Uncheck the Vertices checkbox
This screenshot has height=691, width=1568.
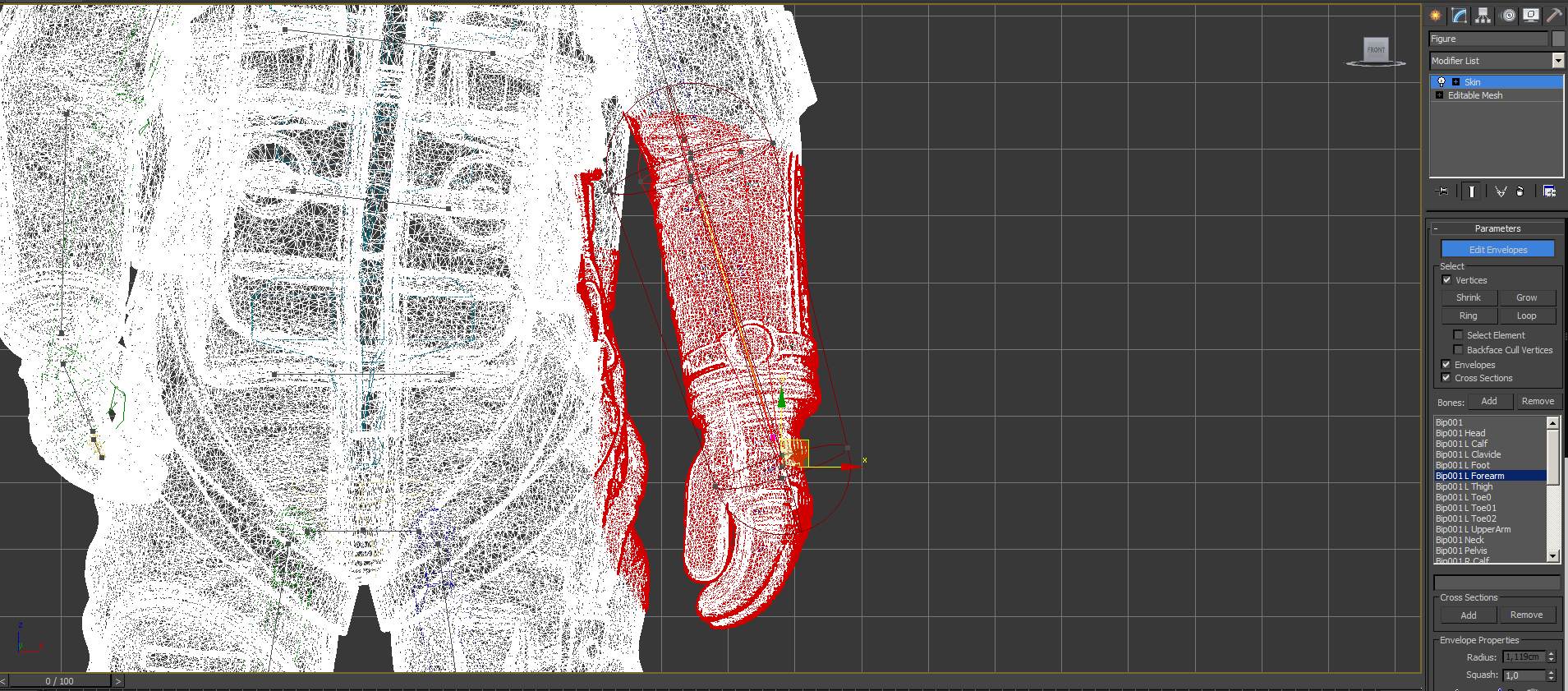[x=1446, y=280]
